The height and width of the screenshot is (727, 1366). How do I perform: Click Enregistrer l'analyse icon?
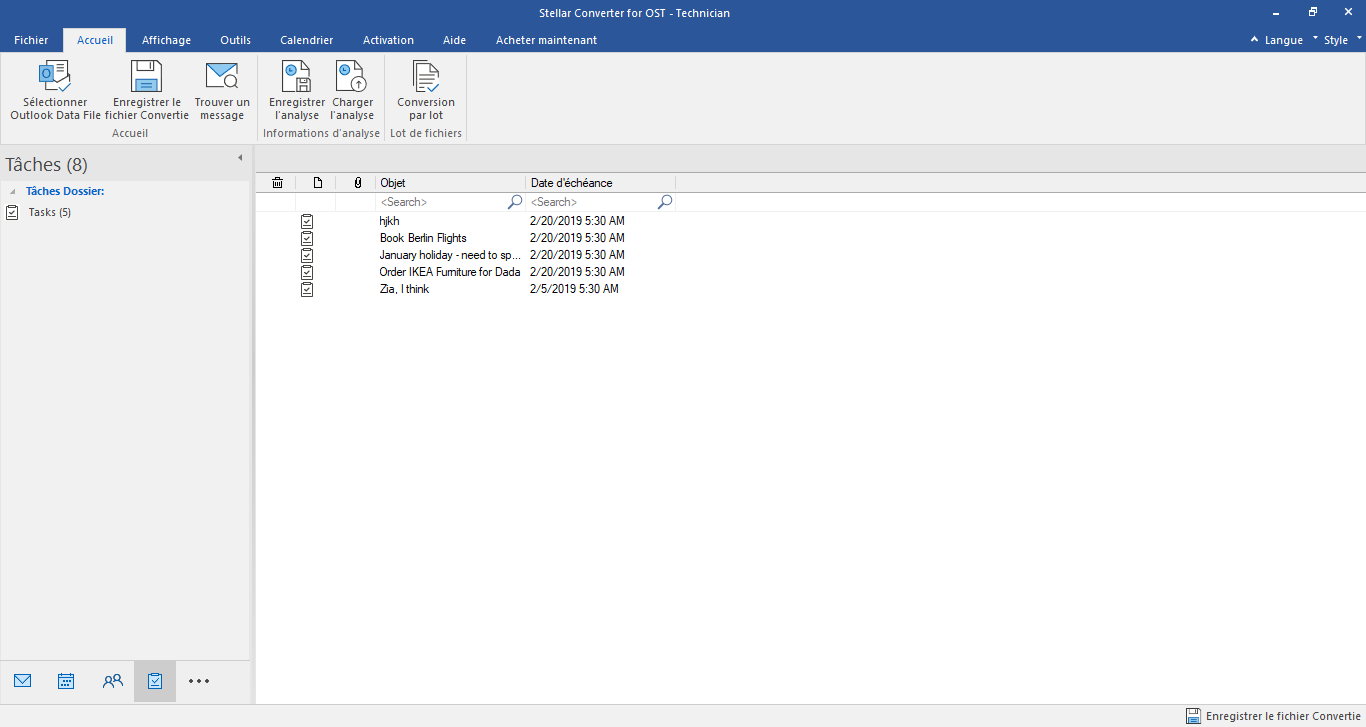(296, 76)
